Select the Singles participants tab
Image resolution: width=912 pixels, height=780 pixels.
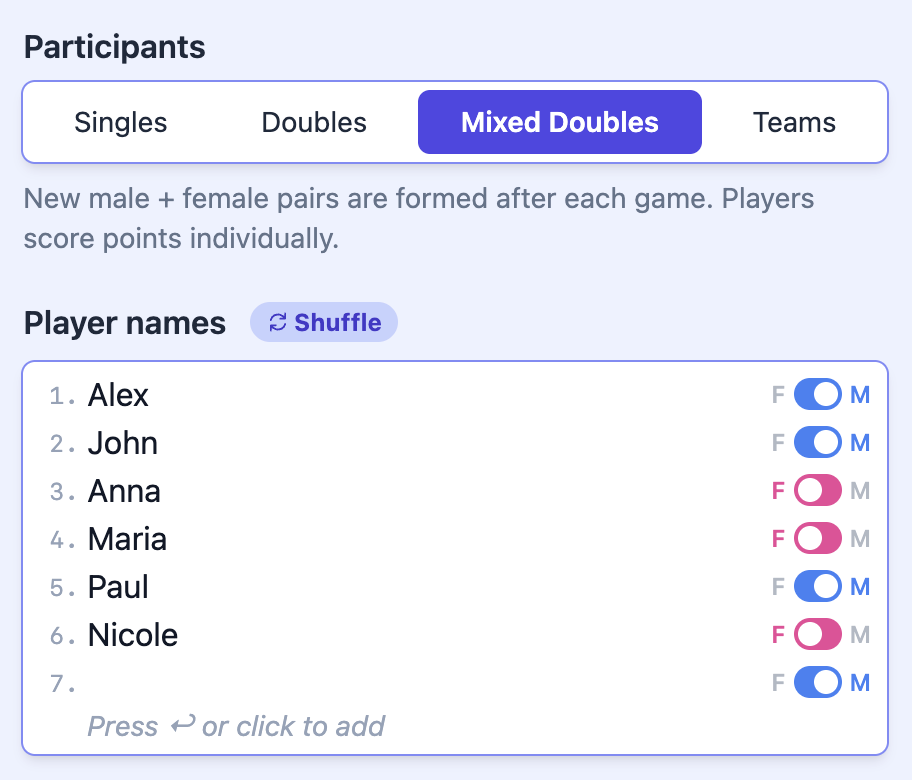[121, 123]
